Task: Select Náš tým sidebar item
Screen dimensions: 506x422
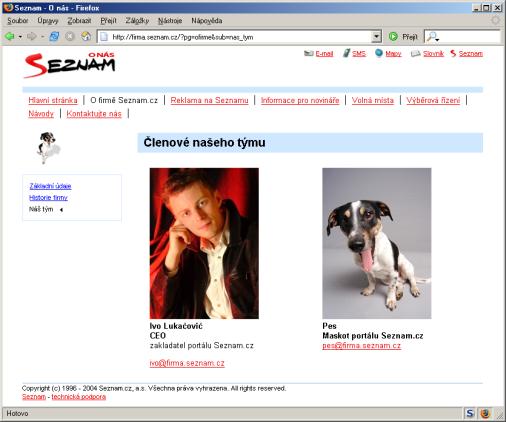Action: [41, 209]
